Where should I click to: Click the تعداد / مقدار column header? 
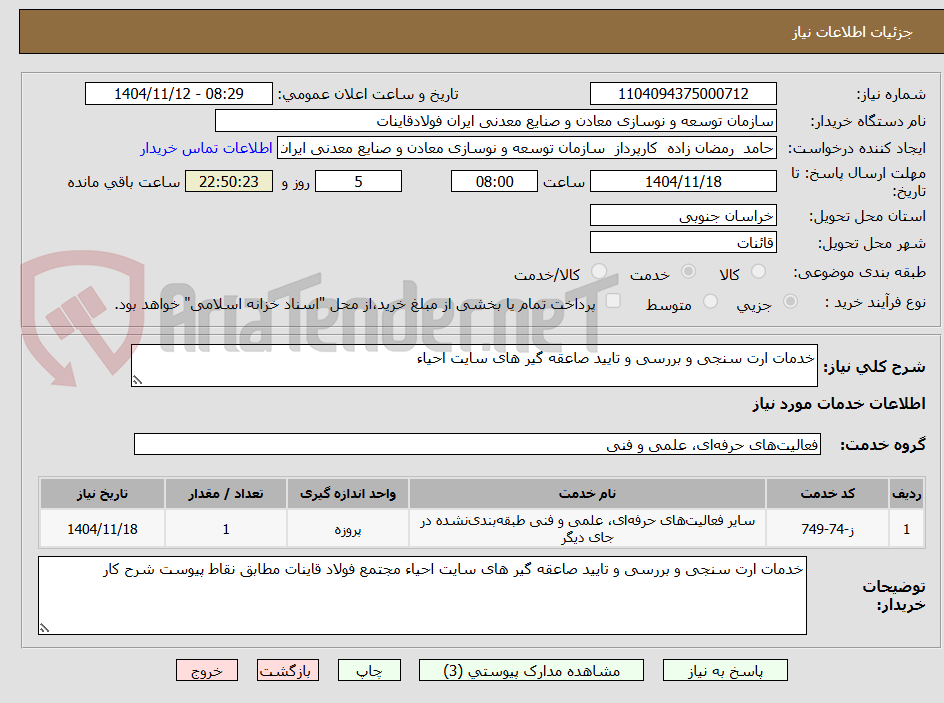click(x=226, y=494)
